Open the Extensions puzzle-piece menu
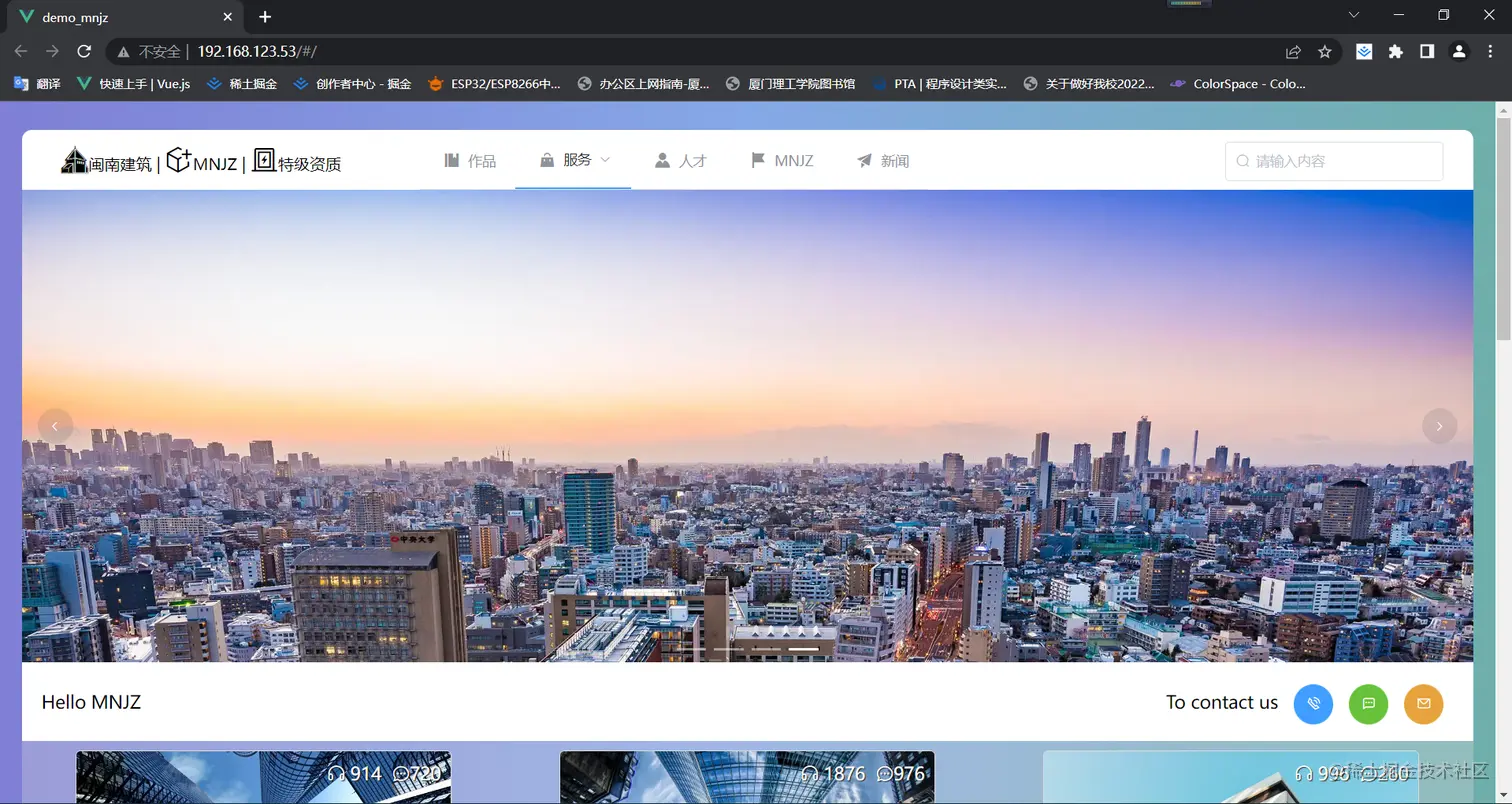This screenshot has width=1512, height=804. [x=1396, y=51]
